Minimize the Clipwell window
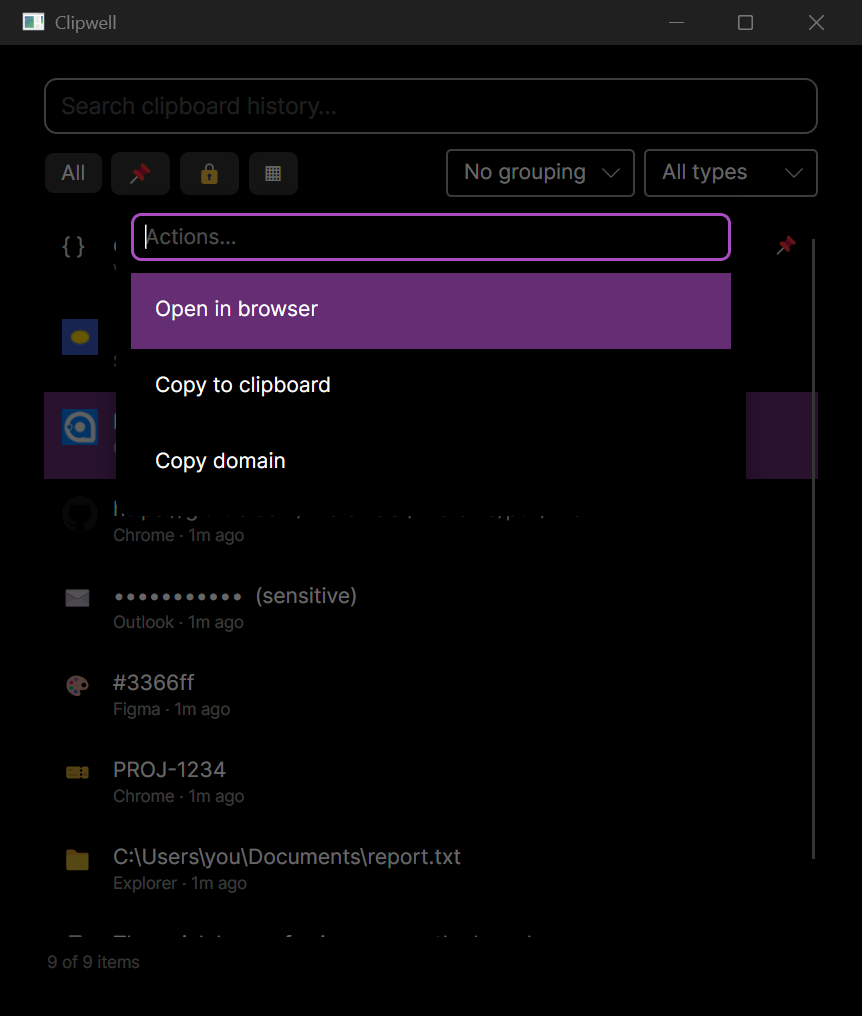 point(676,23)
